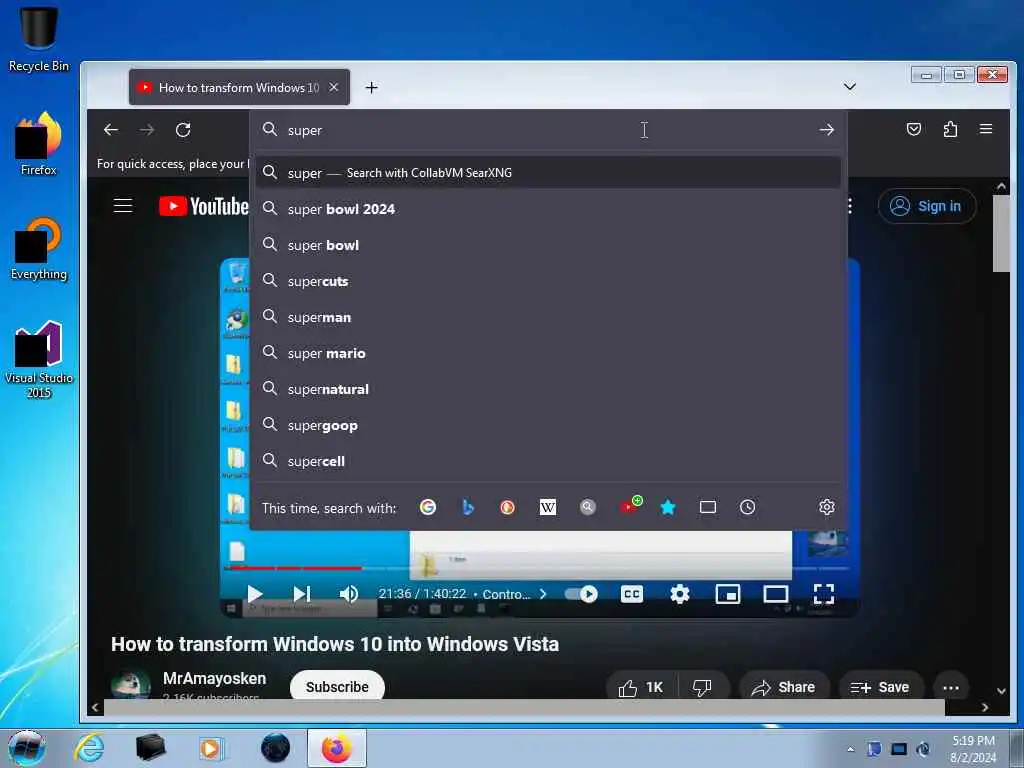Open a new tab with plus
1024x768 pixels.
click(x=372, y=88)
